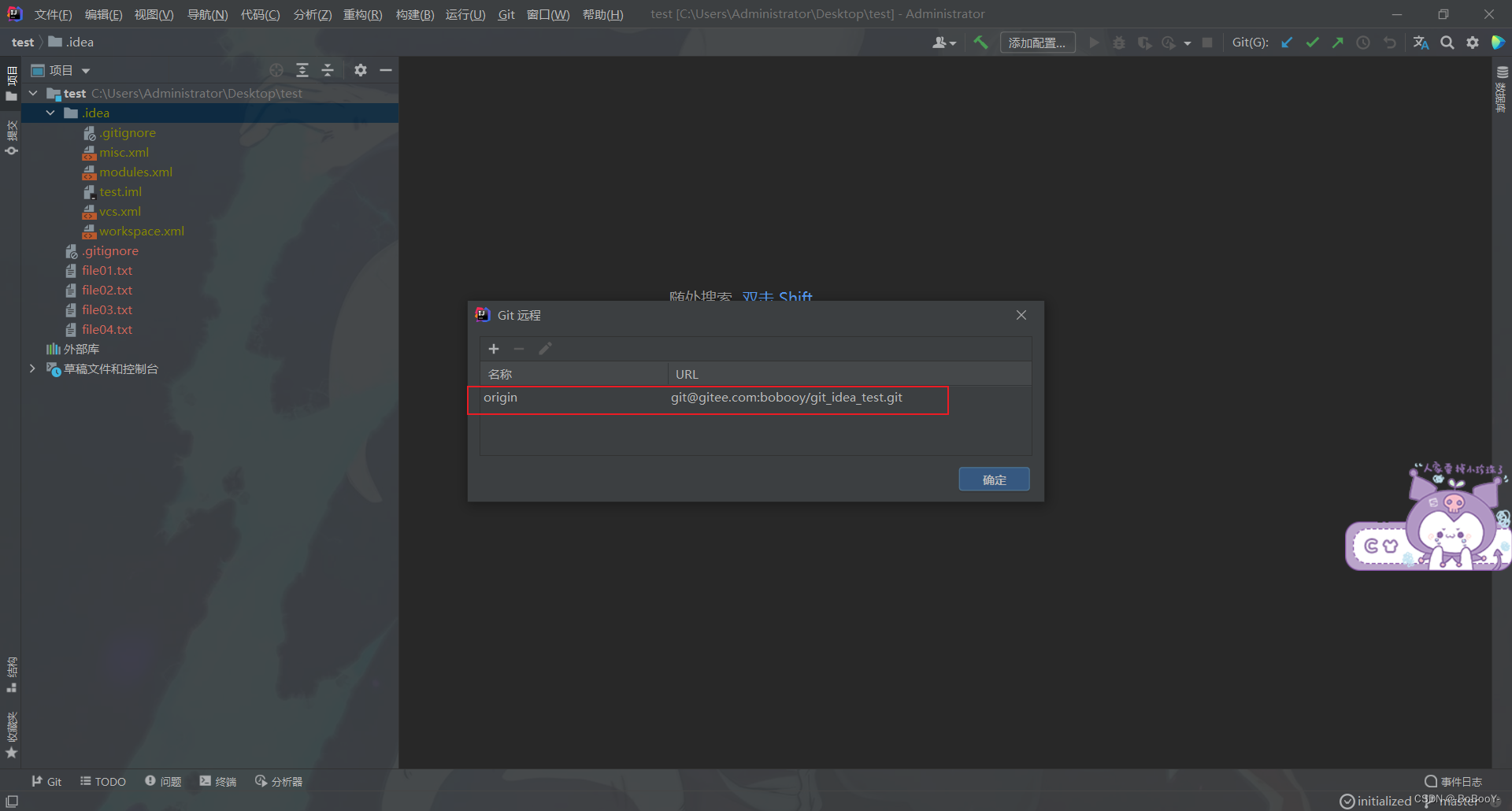
Task: Click test breadcrumb in navigation bar
Action: pyautogui.click(x=23, y=43)
